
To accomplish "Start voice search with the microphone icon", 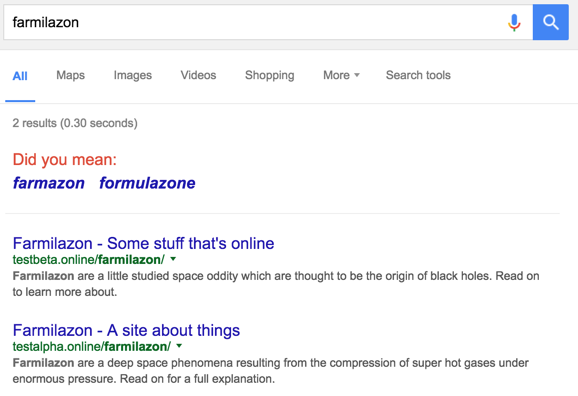I will (514, 22).
